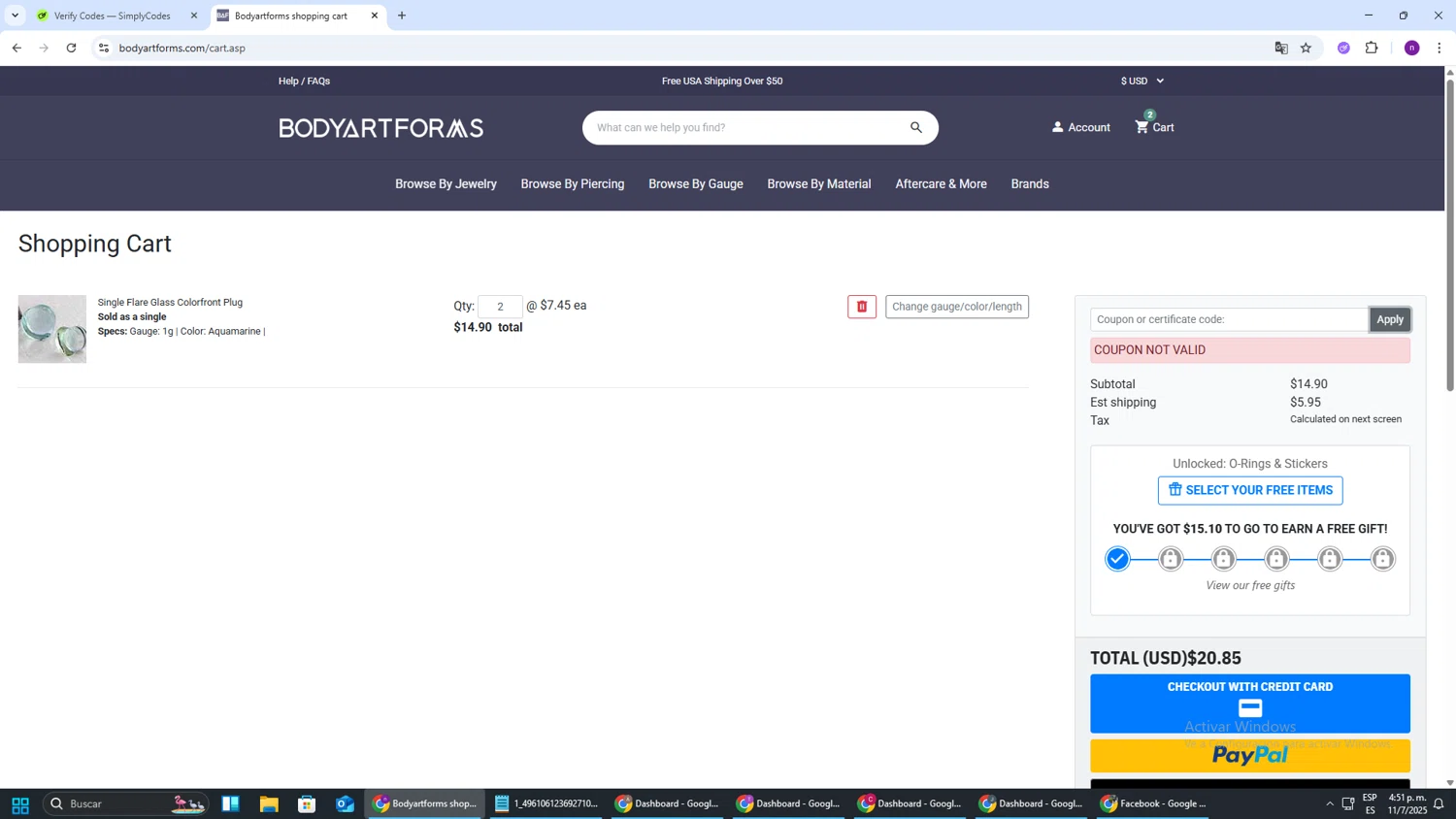Go back with the browser back arrow
The image size is (1456, 819).
pyautogui.click(x=17, y=48)
